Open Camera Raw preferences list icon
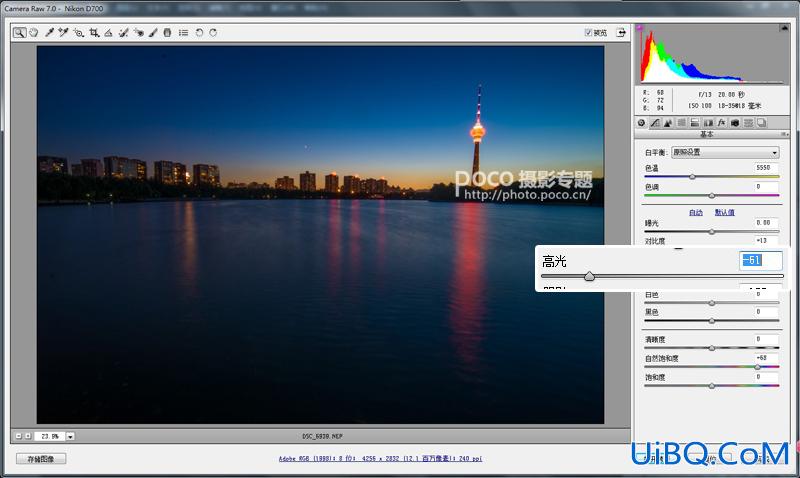Viewport: 800px width, 478px height. point(183,33)
